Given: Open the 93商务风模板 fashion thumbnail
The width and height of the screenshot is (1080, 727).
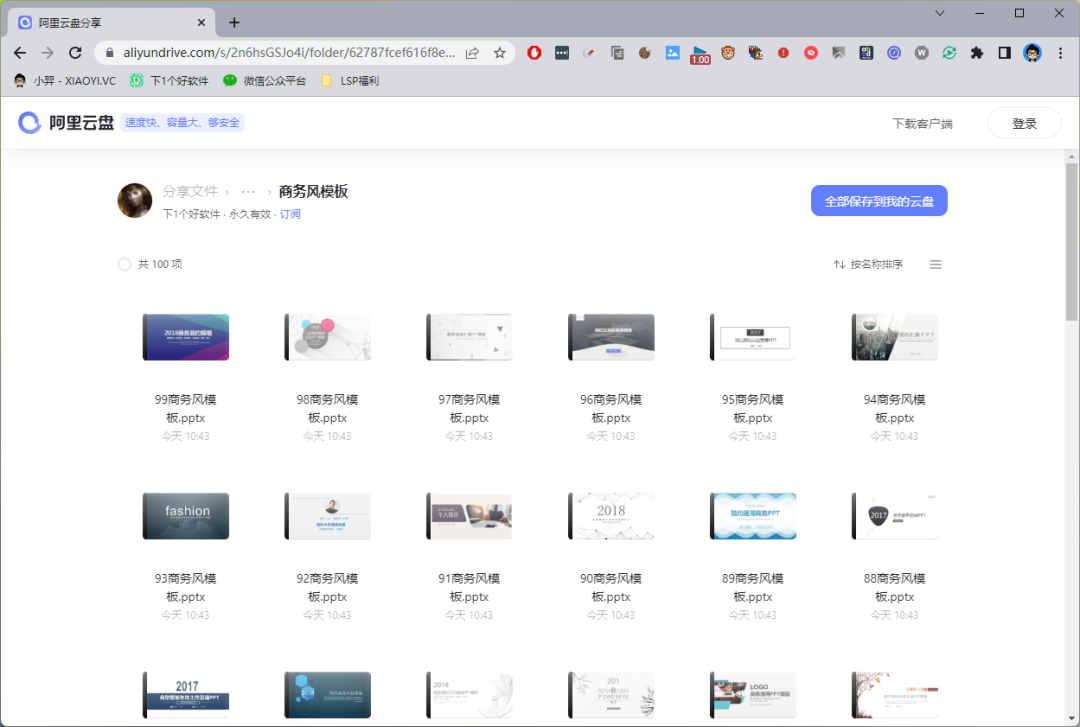Looking at the screenshot, I should pyautogui.click(x=186, y=516).
